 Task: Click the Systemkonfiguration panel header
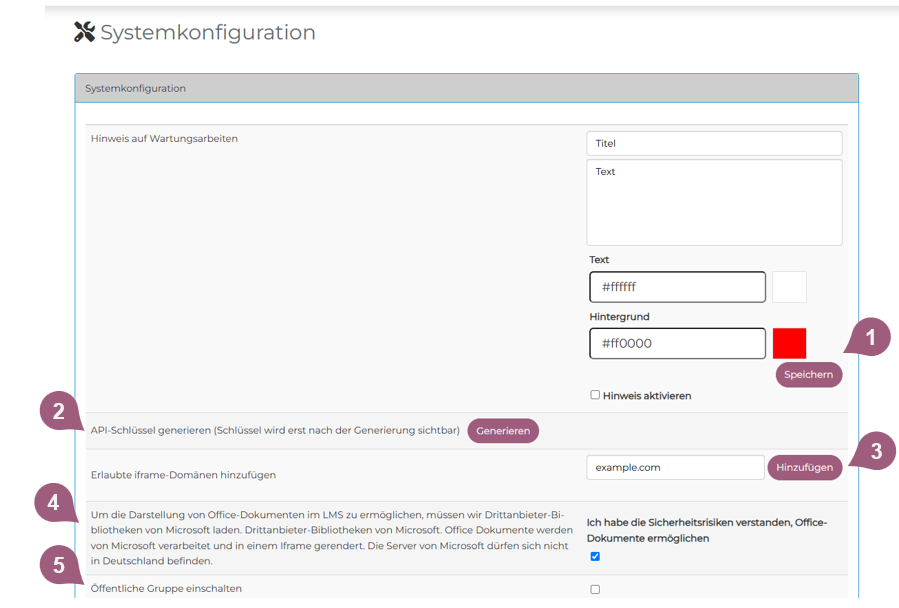[x=466, y=88]
